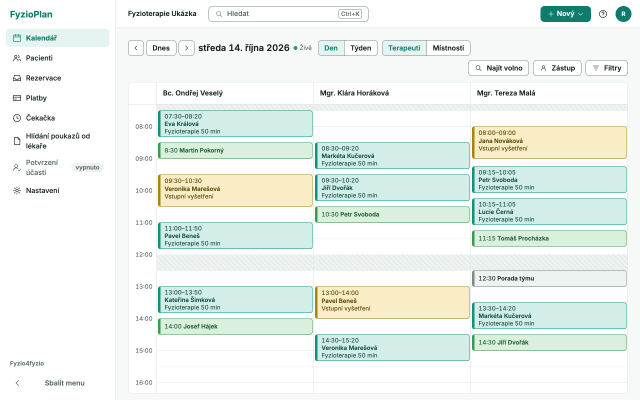This screenshot has height=400, width=640.
Task: Open Eva Králová 07:30 appointment
Action: pyautogui.click(x=236, y=123)
